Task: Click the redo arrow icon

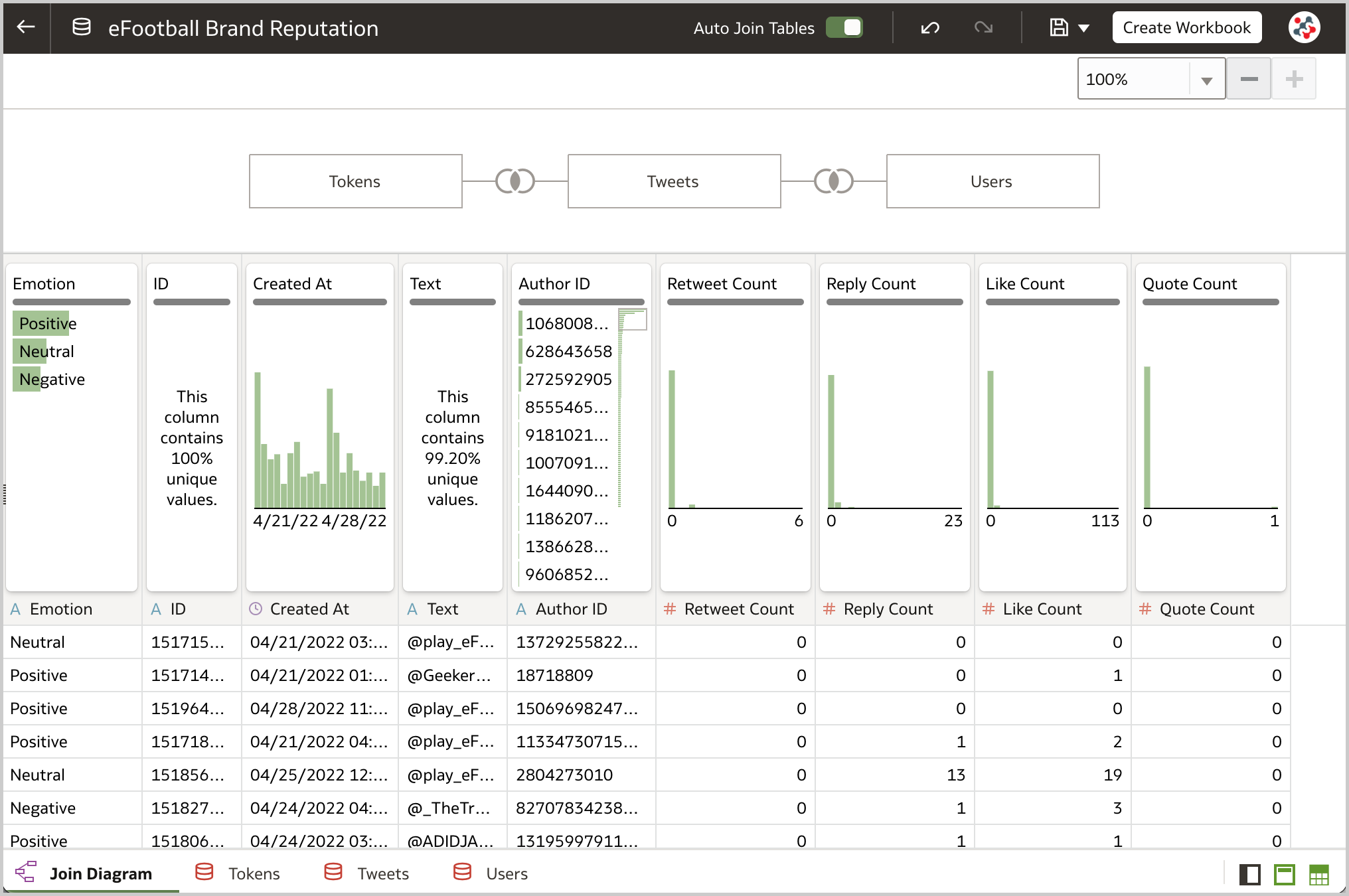Action: [984, 27]
